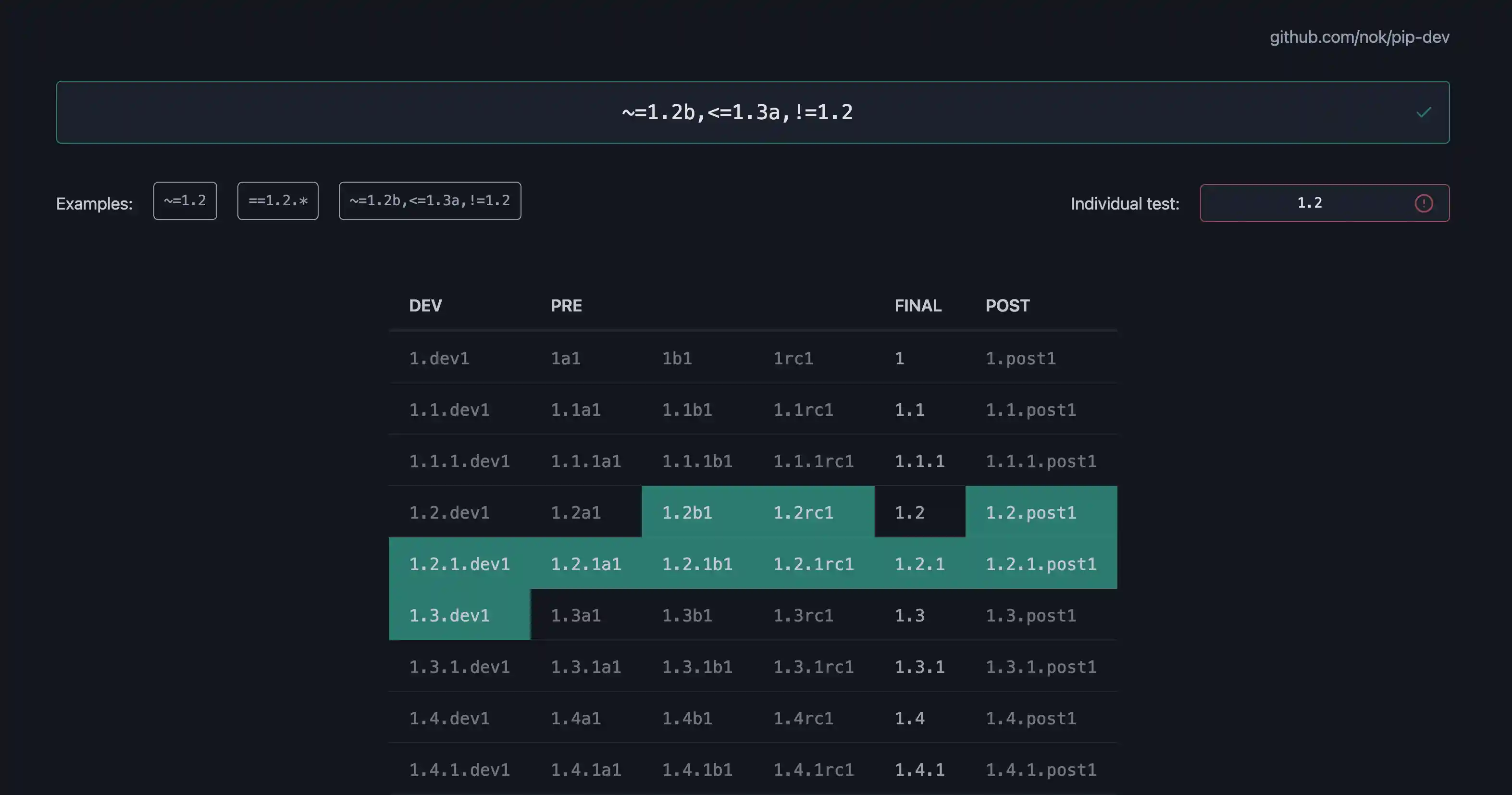Select the POST column header

(1007, 305)
